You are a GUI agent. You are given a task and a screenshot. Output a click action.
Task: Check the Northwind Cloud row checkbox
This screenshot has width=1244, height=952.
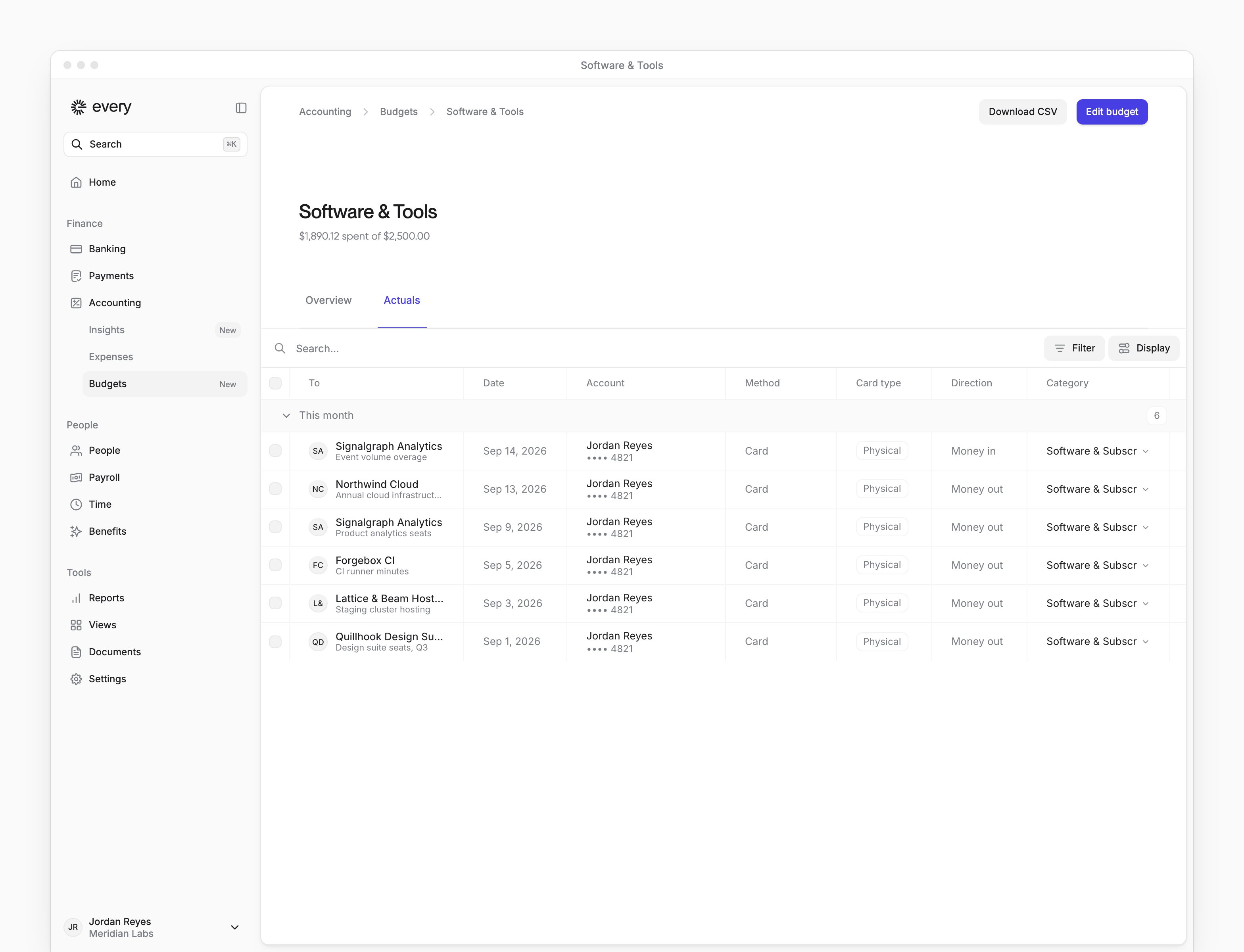[x=275, y=489]
